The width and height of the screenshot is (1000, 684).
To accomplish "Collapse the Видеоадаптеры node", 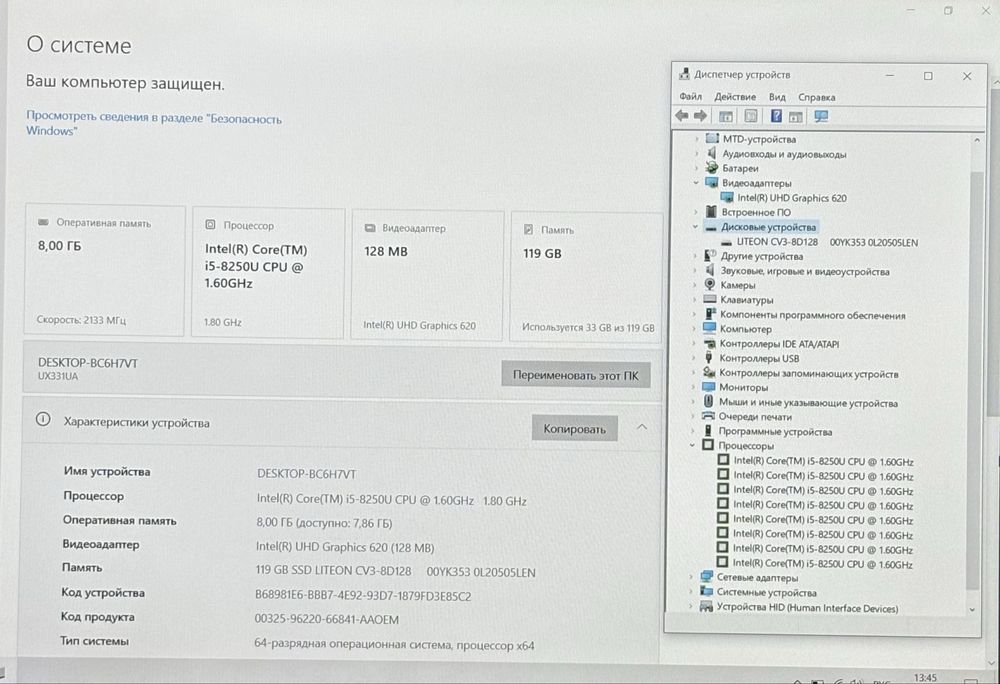I will point(696,182).
